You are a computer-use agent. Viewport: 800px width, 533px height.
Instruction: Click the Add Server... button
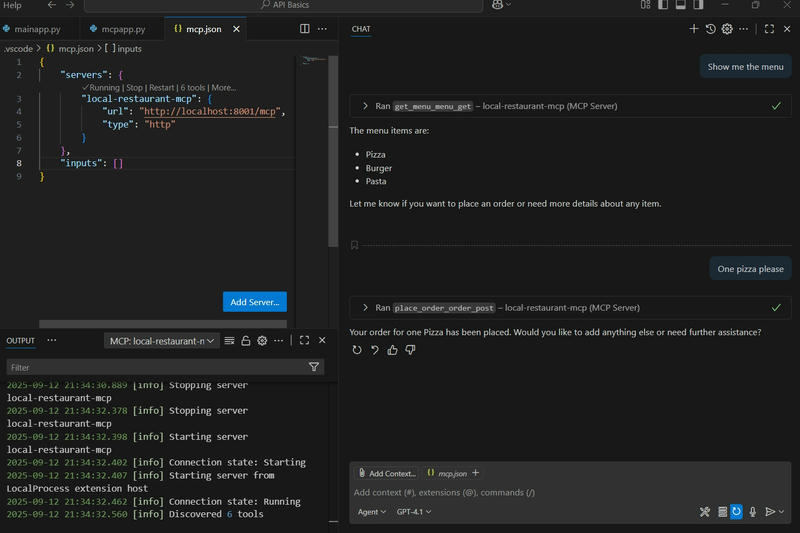tap(254, 302)
